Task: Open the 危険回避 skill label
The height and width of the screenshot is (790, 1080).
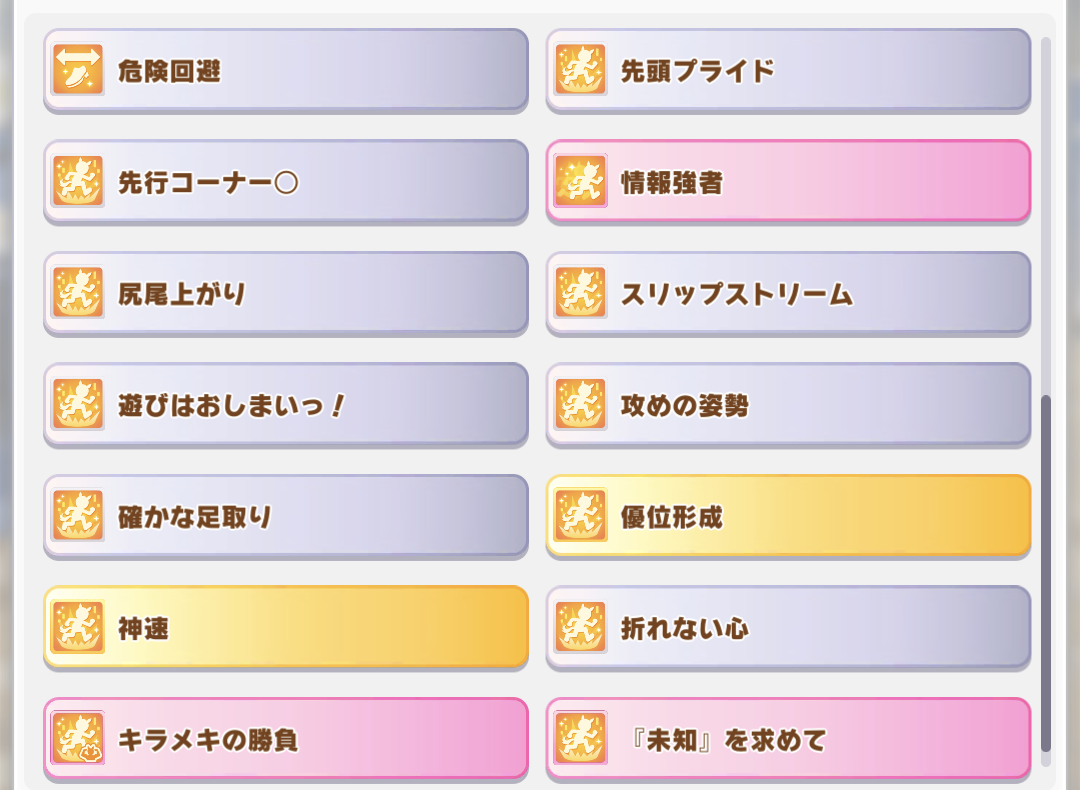Action: [169, 71]
